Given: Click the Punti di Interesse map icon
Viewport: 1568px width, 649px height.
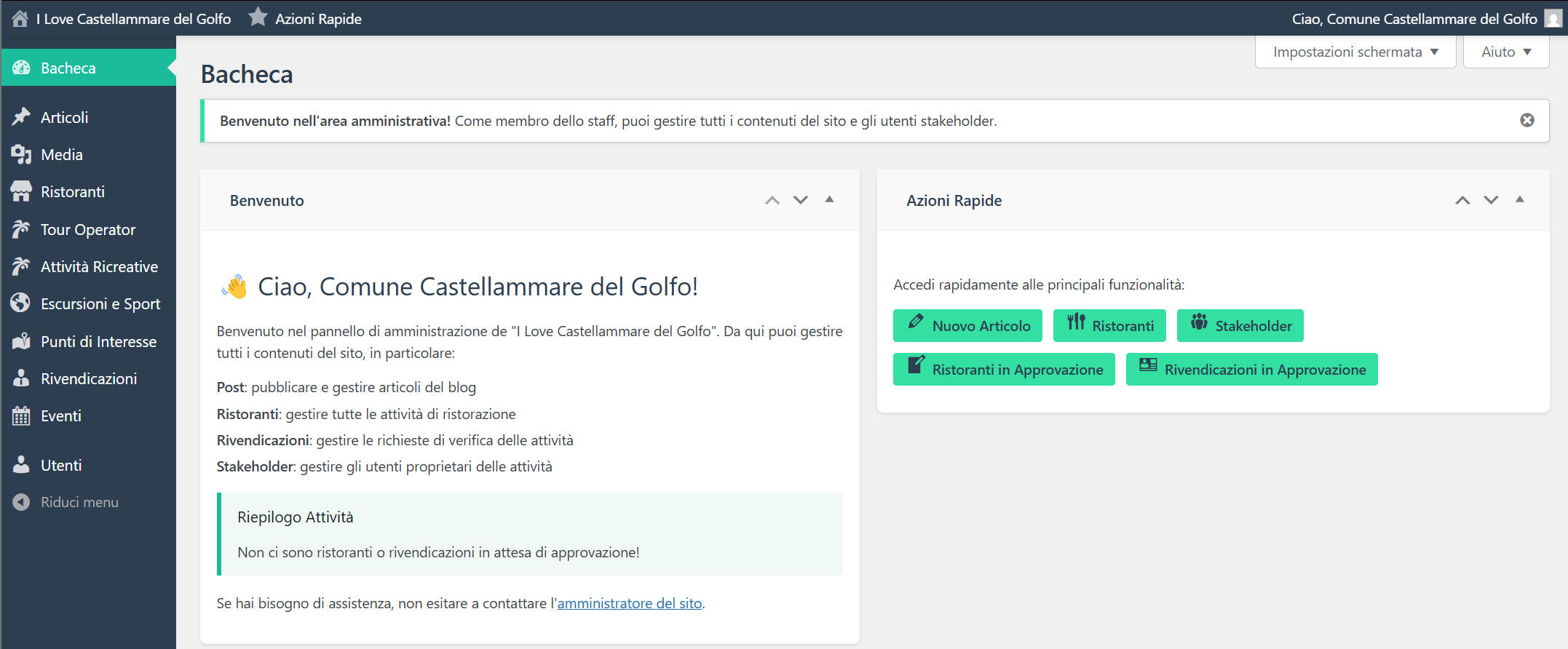Looking at the screenshot, I should coord(21,341).
